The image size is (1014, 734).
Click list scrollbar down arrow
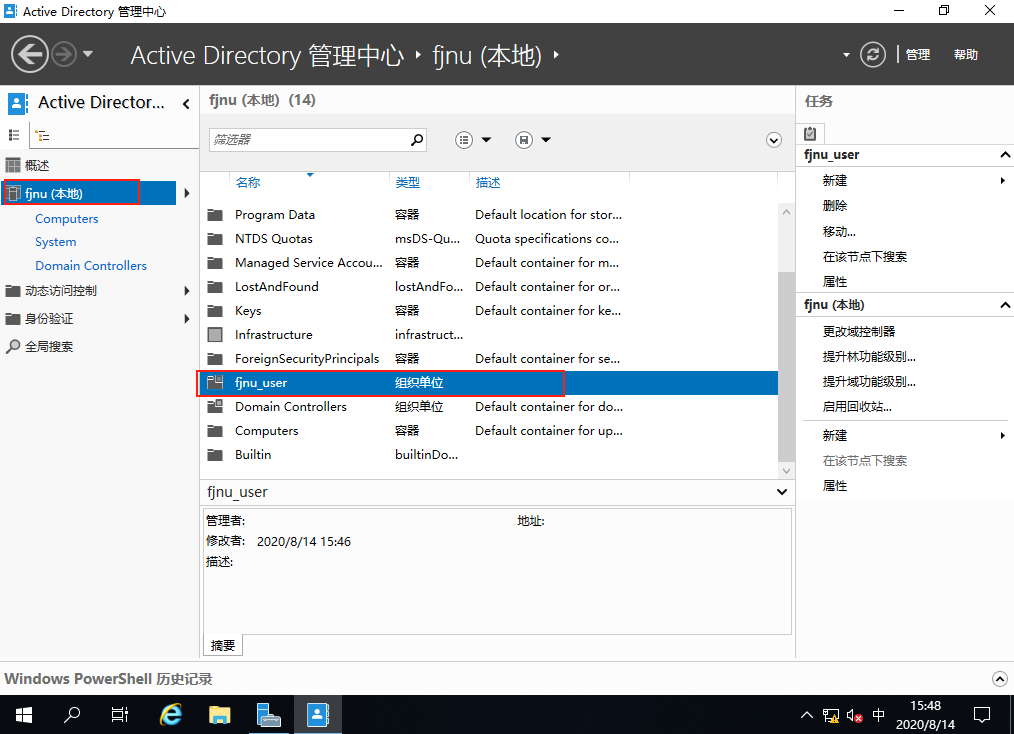point(786,471)
